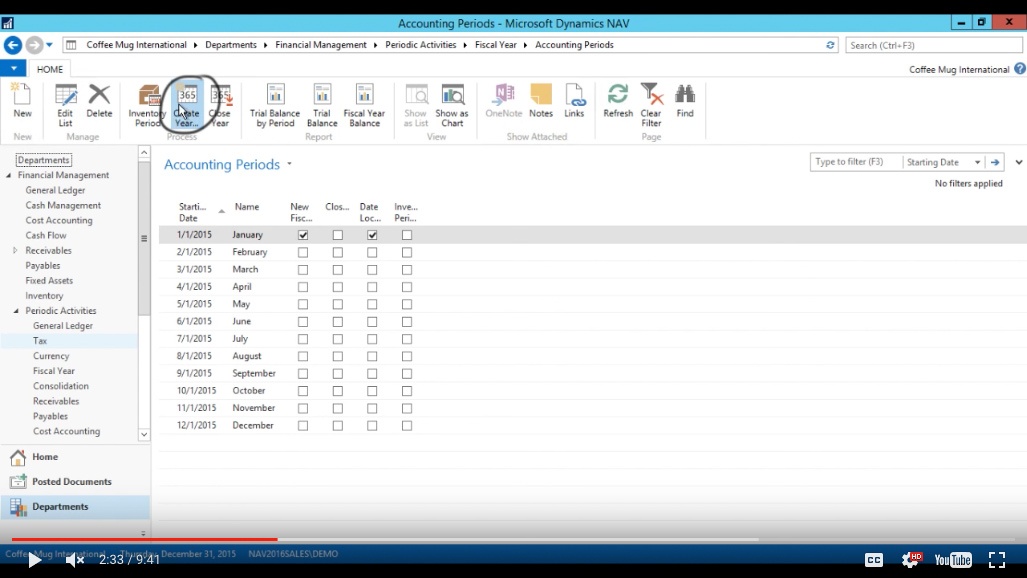Play the video

[34, 560]
